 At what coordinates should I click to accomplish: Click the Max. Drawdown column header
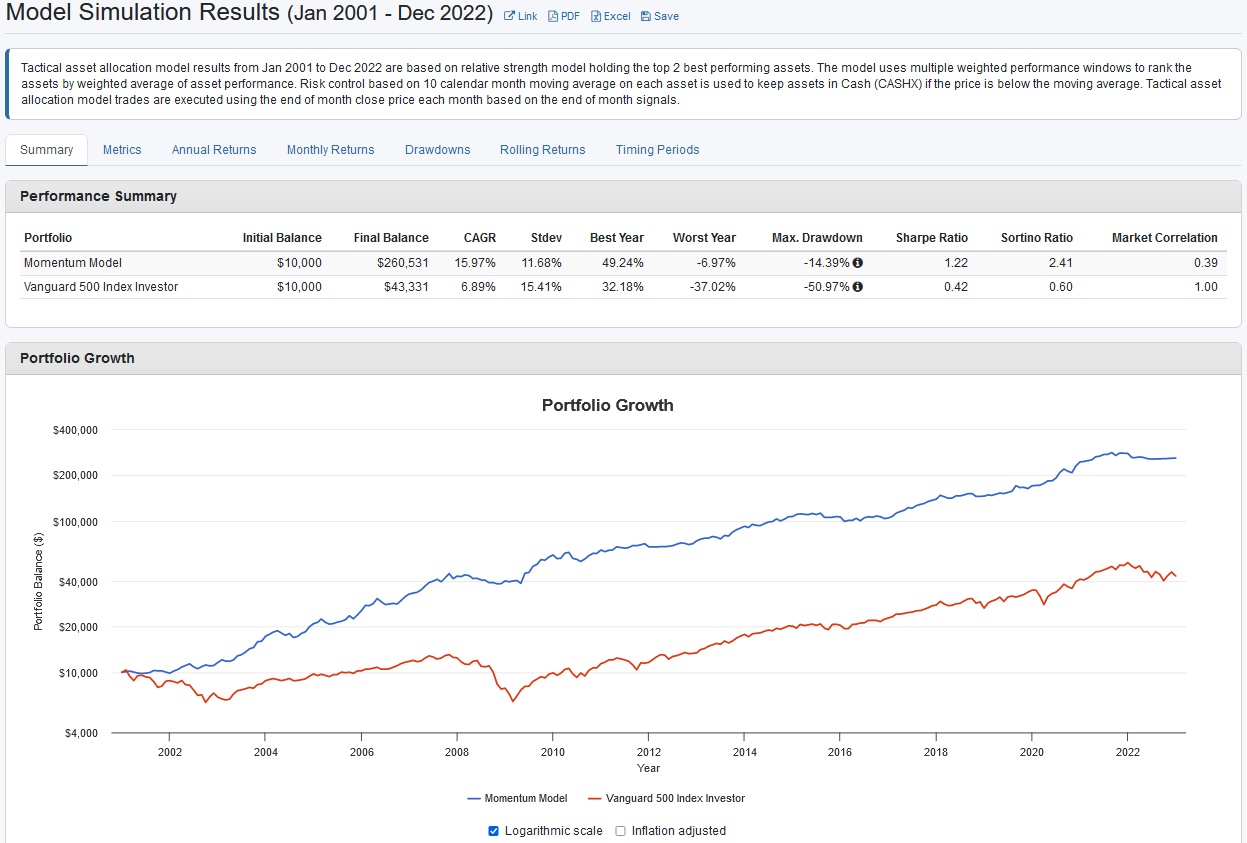click(x=816, y=238)
